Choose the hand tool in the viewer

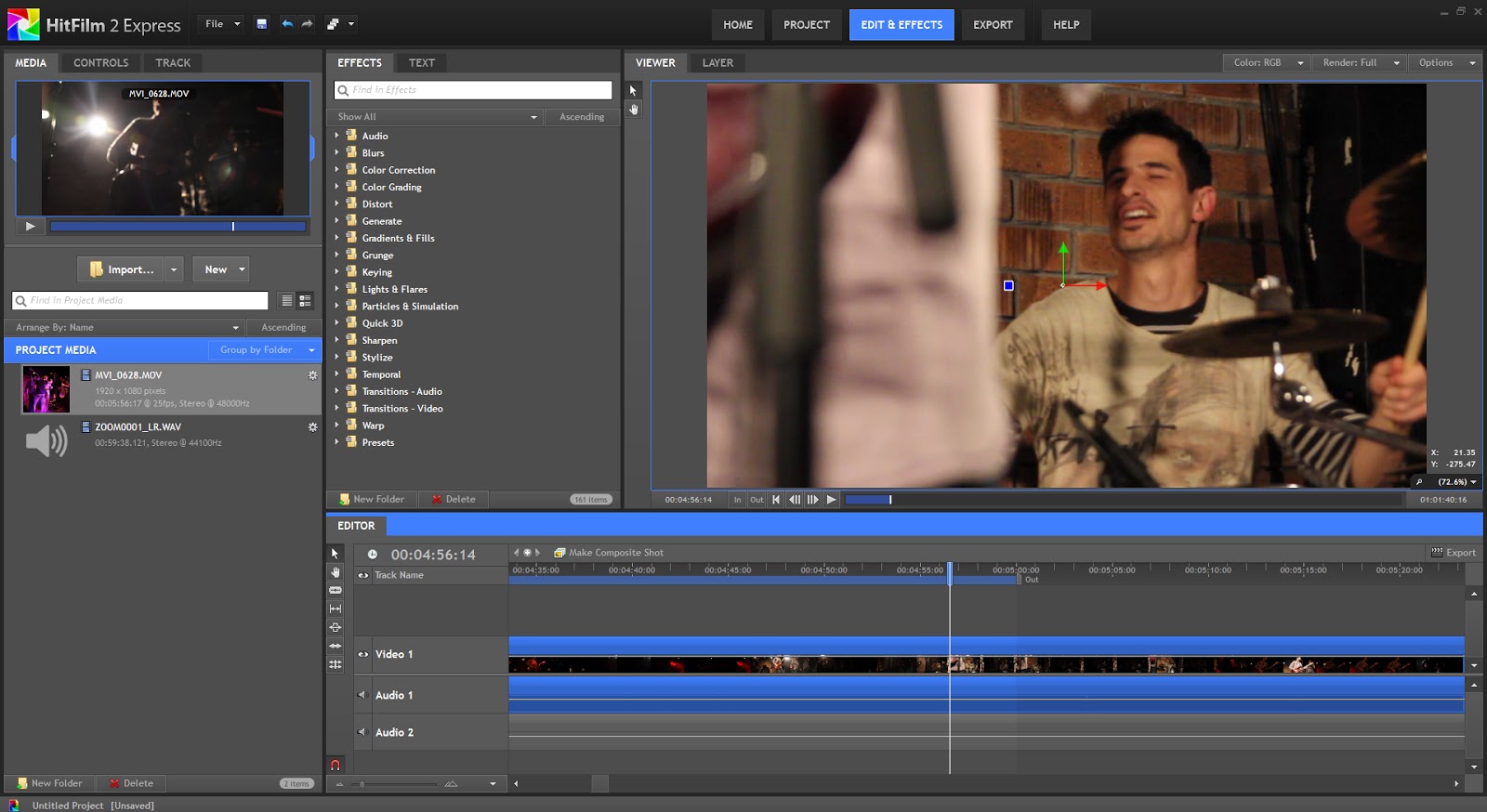(634, 110)
